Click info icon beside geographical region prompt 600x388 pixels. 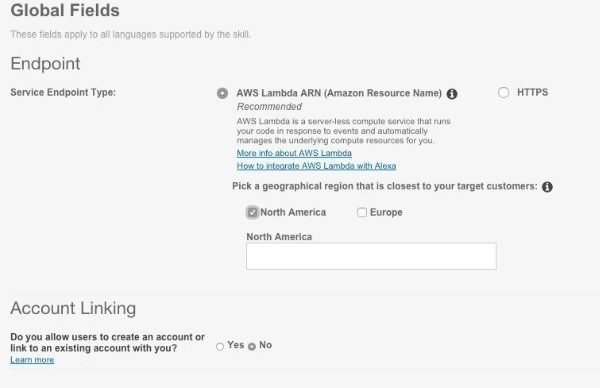(547, 187)
